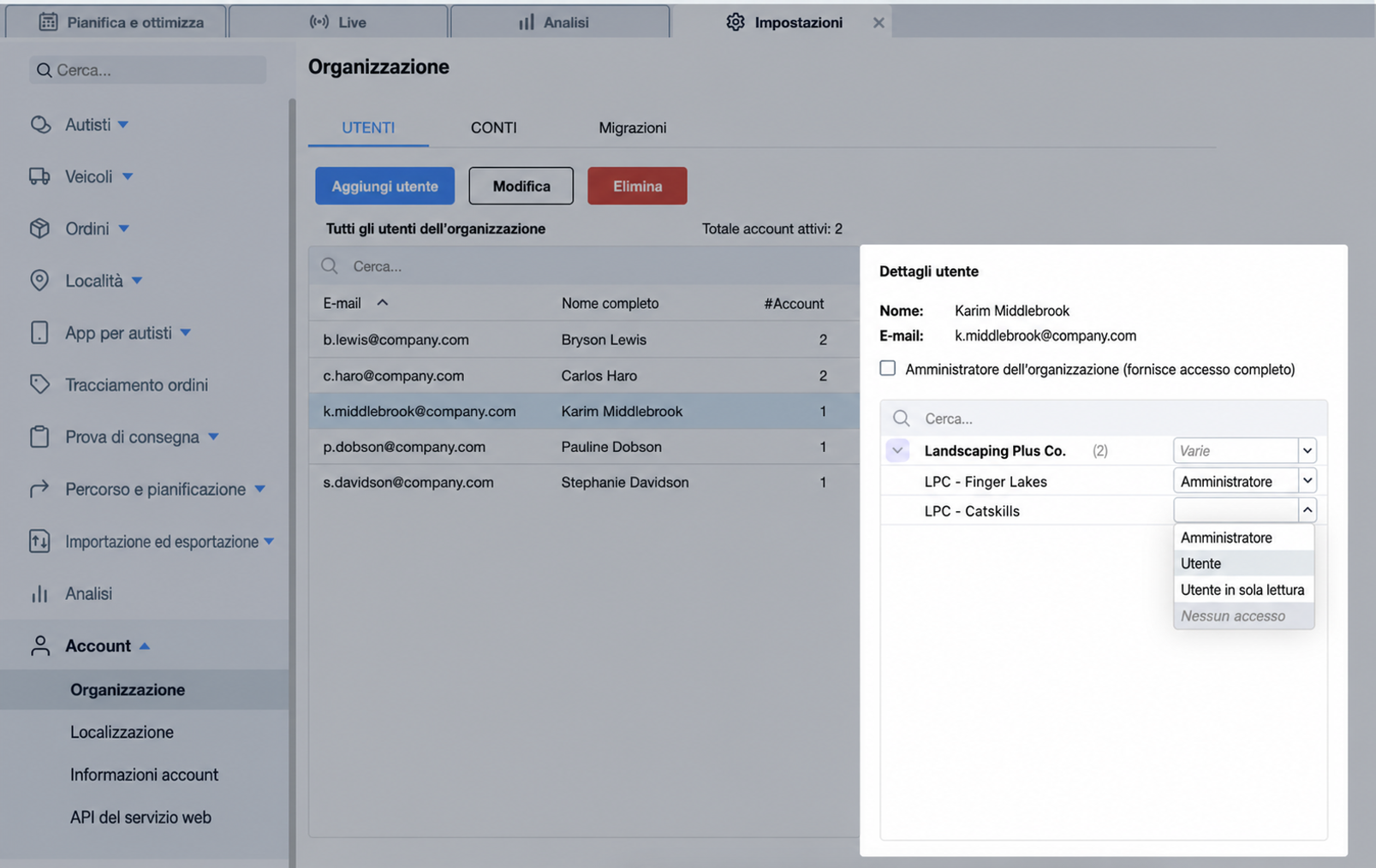1376x868 pixels.
Task: Expand the App per autisti arrow
Action: coord(186,333)
